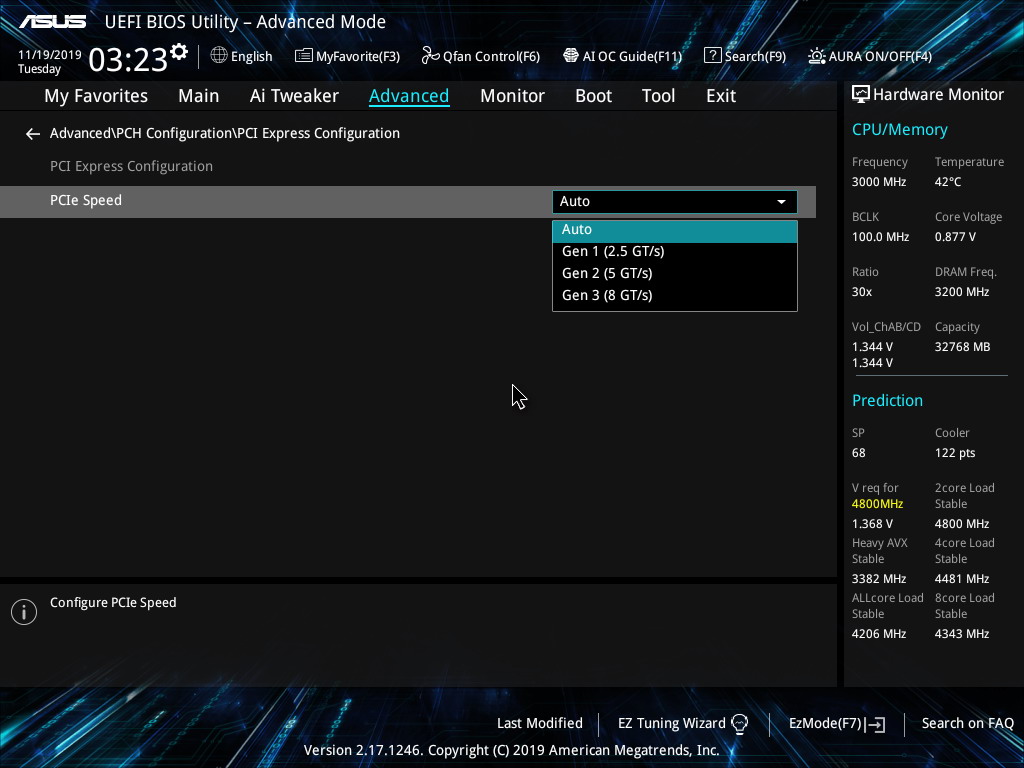Switch to My Favorites tab
The image size is (1024, 768).
96,96
